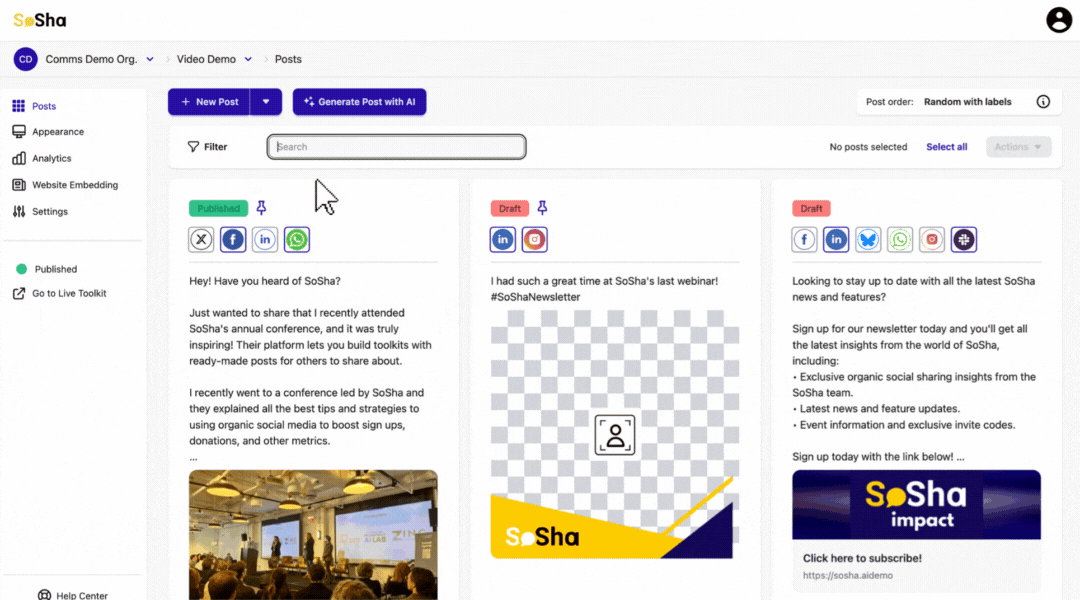Click the post order info icon

pyautogui.click(x=1043, y=102)
